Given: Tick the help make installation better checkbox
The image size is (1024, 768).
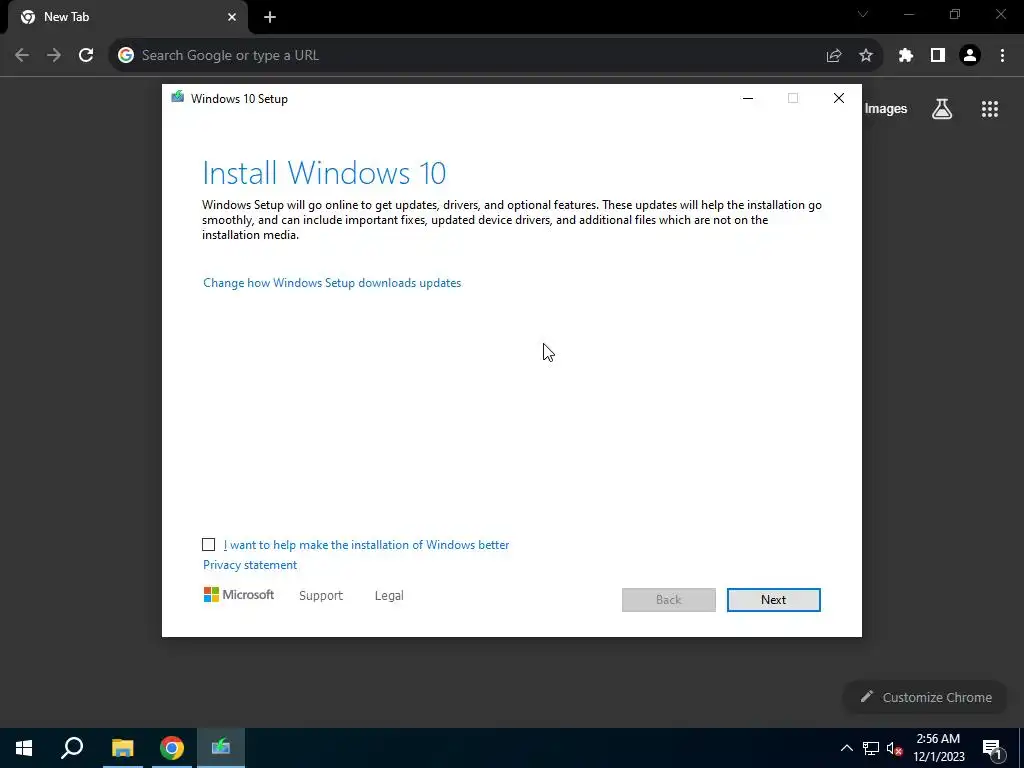Looking at the screenshot, I should (x=208, y=545).
